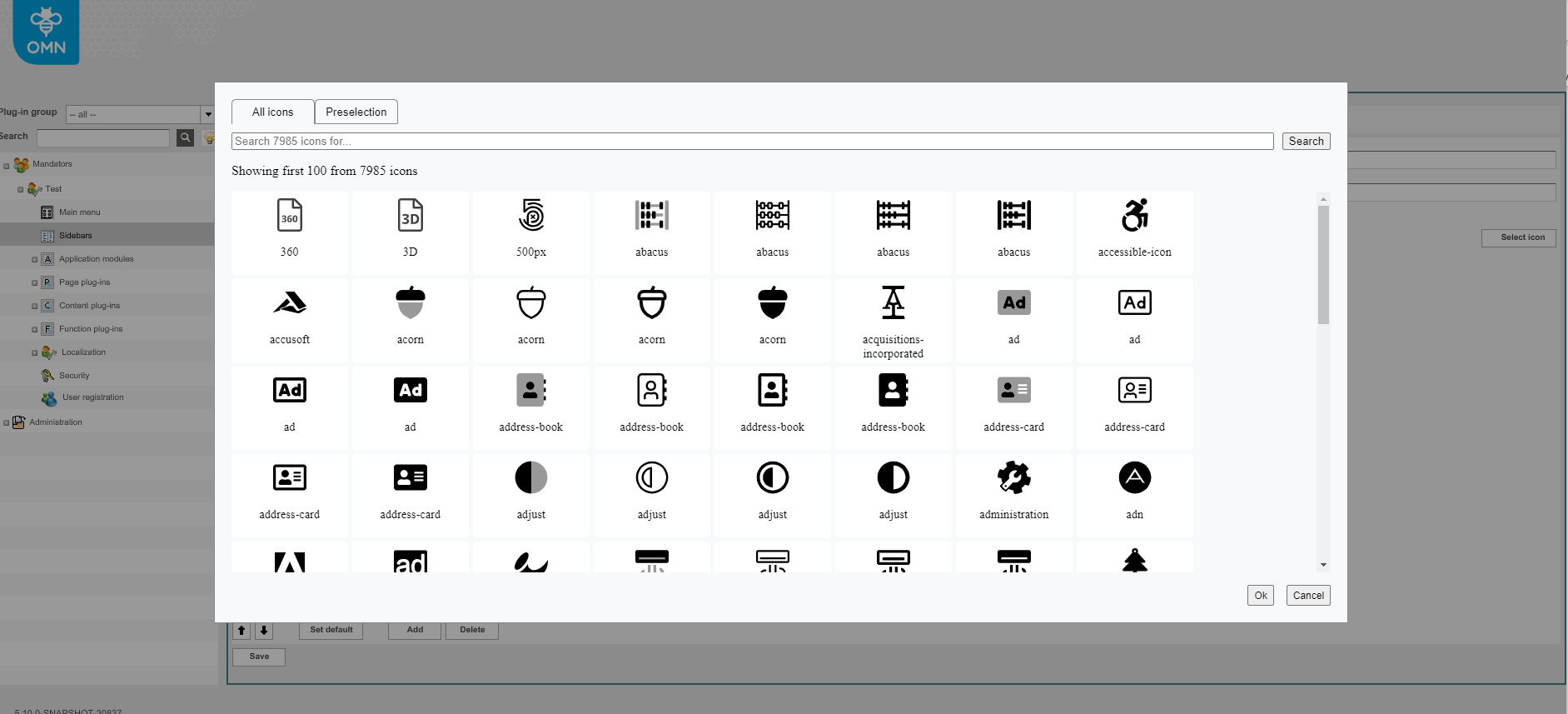Focus the sidebar Search input field
This screenshot has width=1568, height=714.
pos(103,137)
